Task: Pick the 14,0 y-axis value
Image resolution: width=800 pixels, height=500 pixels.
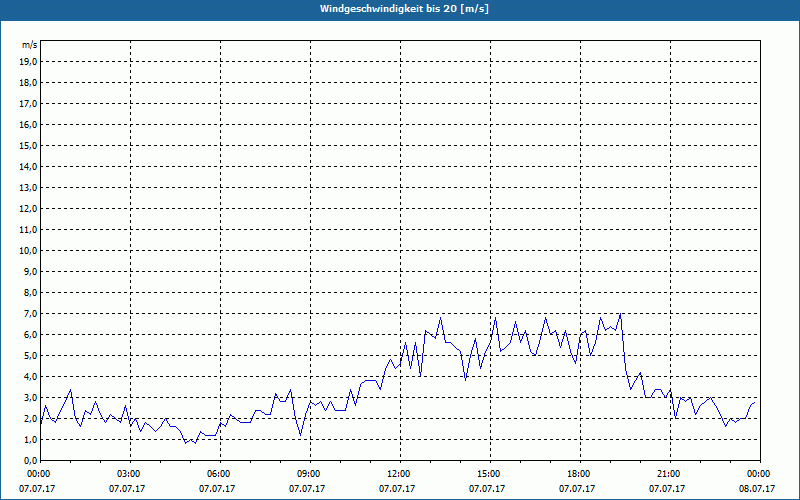Action: tap(28, 166)
